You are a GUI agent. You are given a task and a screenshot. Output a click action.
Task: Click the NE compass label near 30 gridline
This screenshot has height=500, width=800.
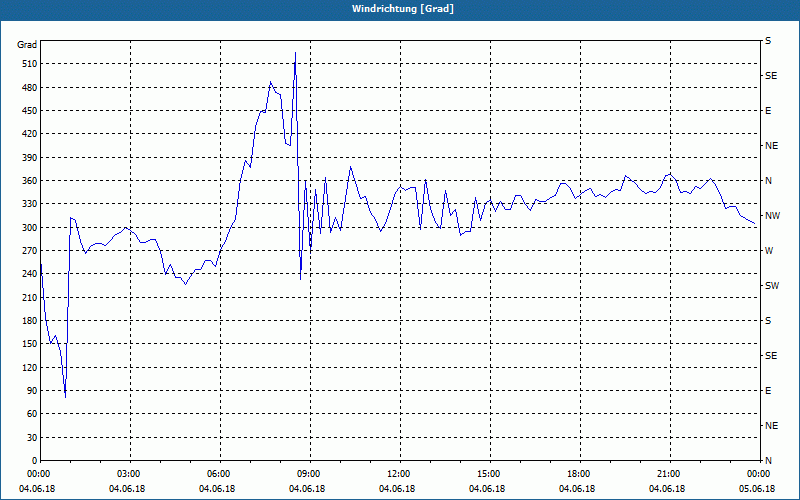click(x=772, y=426)
